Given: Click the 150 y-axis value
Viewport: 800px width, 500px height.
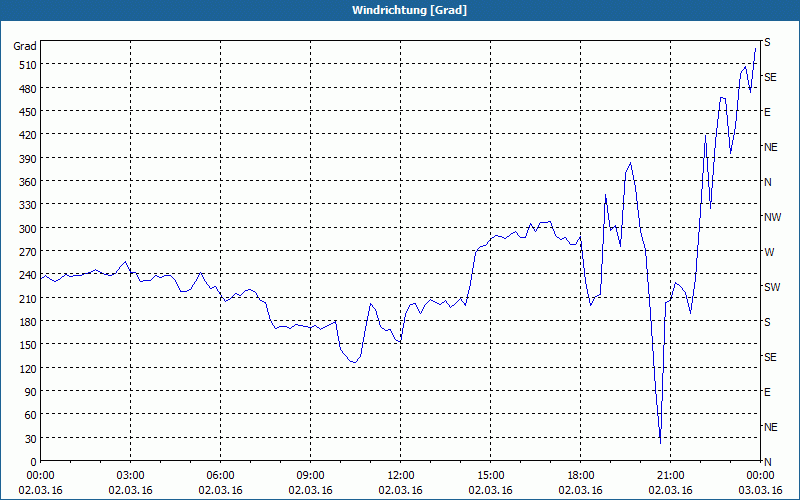Looking at the screenshot, I should pos(28,345).
